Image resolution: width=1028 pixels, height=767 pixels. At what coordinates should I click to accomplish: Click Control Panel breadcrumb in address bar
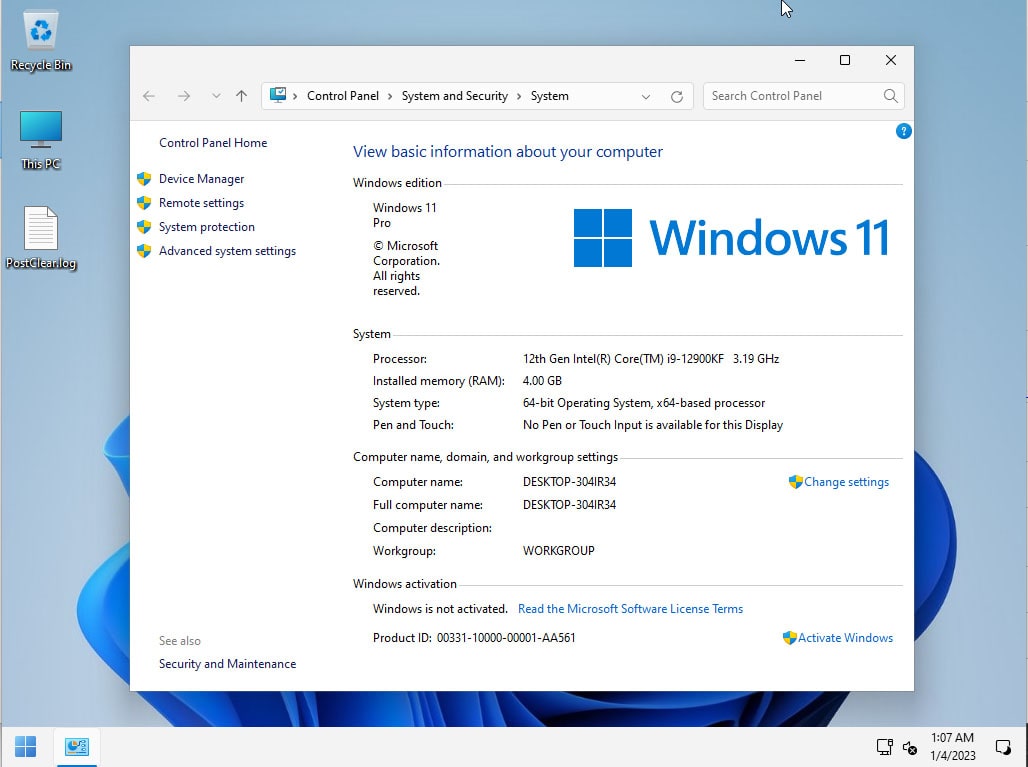[x=342, y=96]
